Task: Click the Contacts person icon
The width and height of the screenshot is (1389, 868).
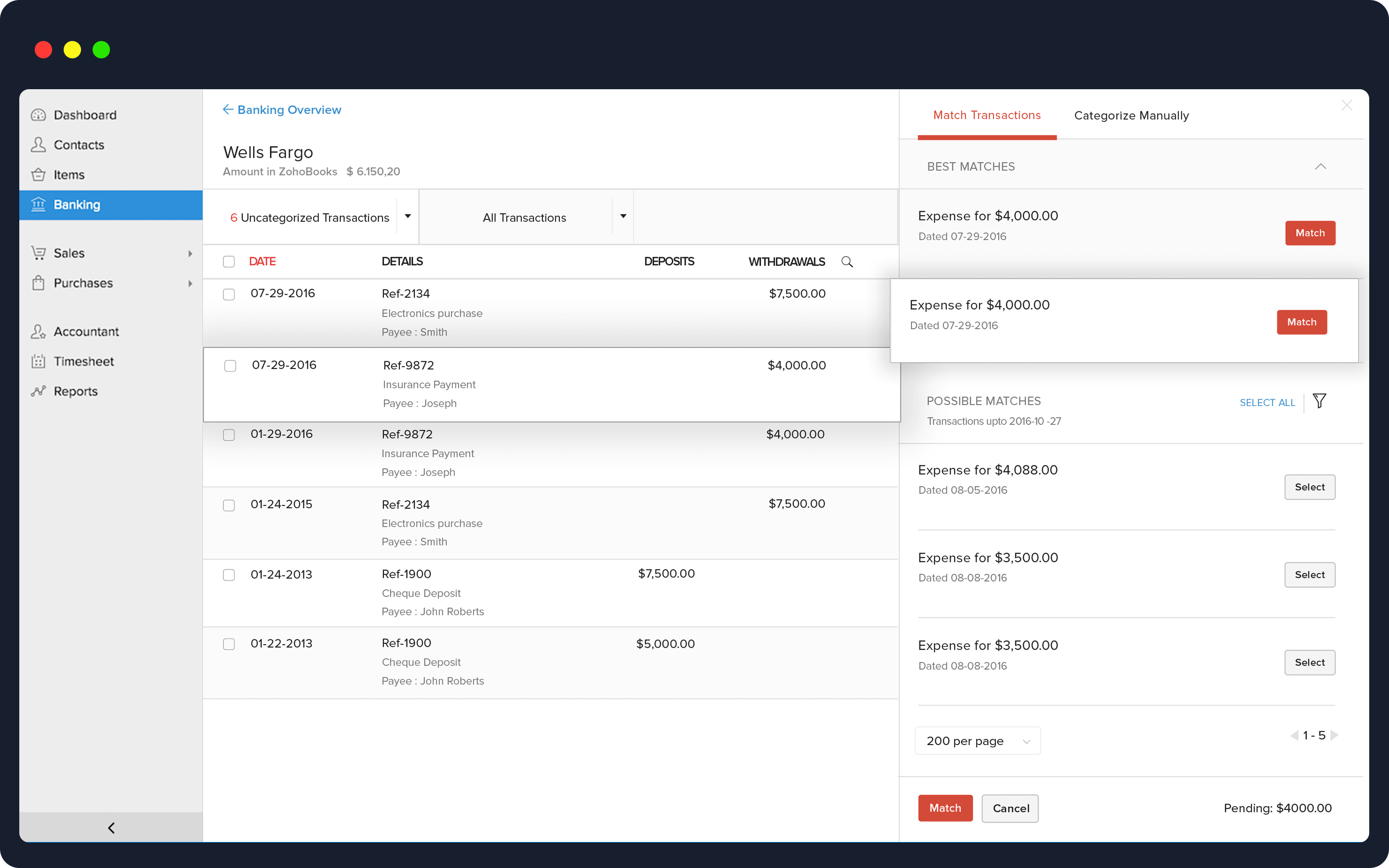Action: coord(39,145)
